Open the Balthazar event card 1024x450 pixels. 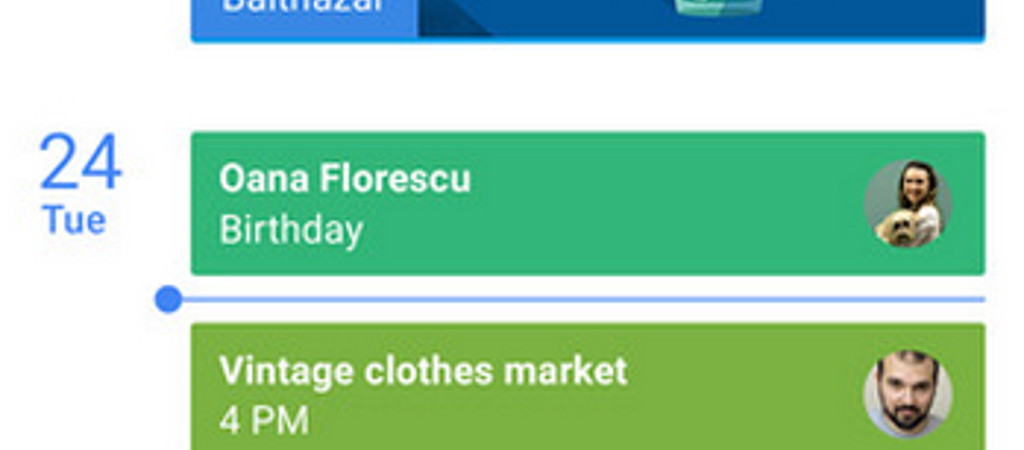point(588,20)
